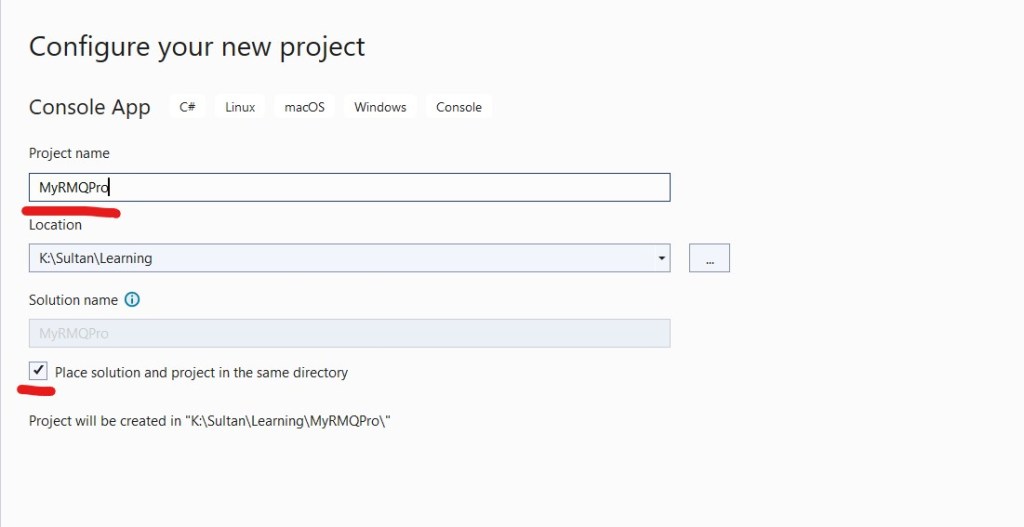The width and height of the screenshot is (1024, 527).
Task: Click the 'Project name' label
Action: click(69, 153)
